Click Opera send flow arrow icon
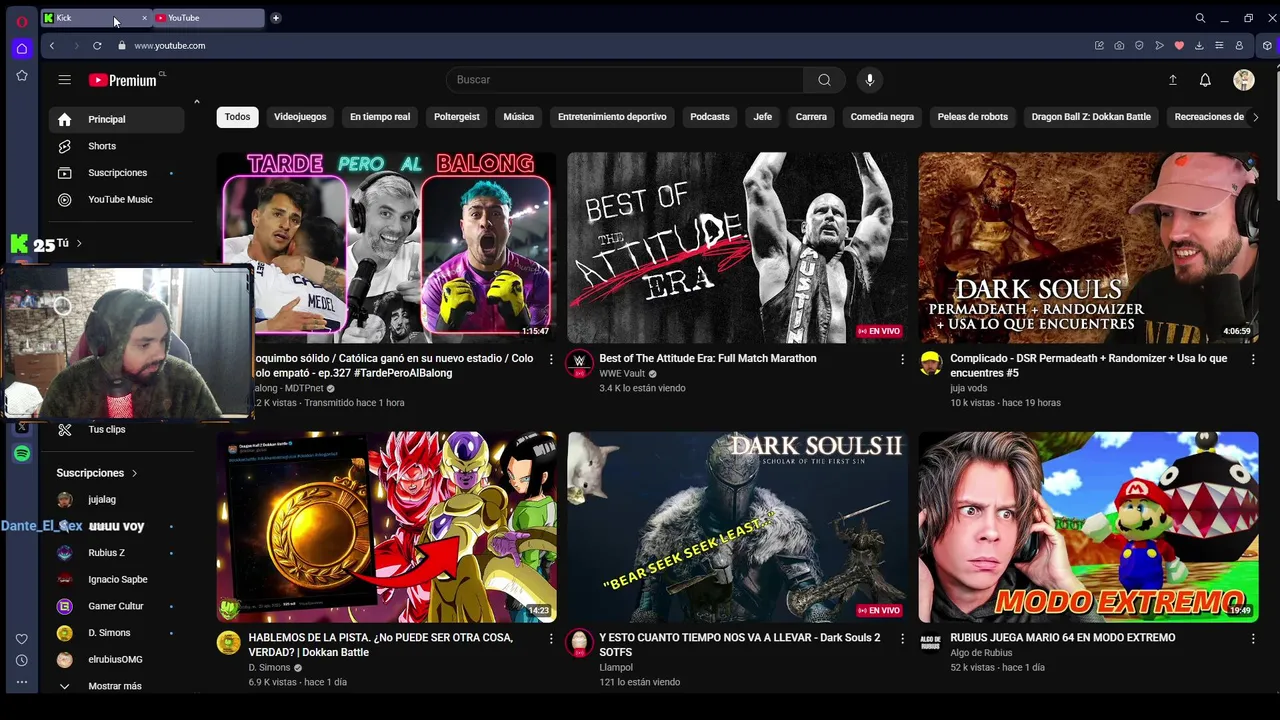Screen dimensions: 1280x720 tap(1159, 46)
